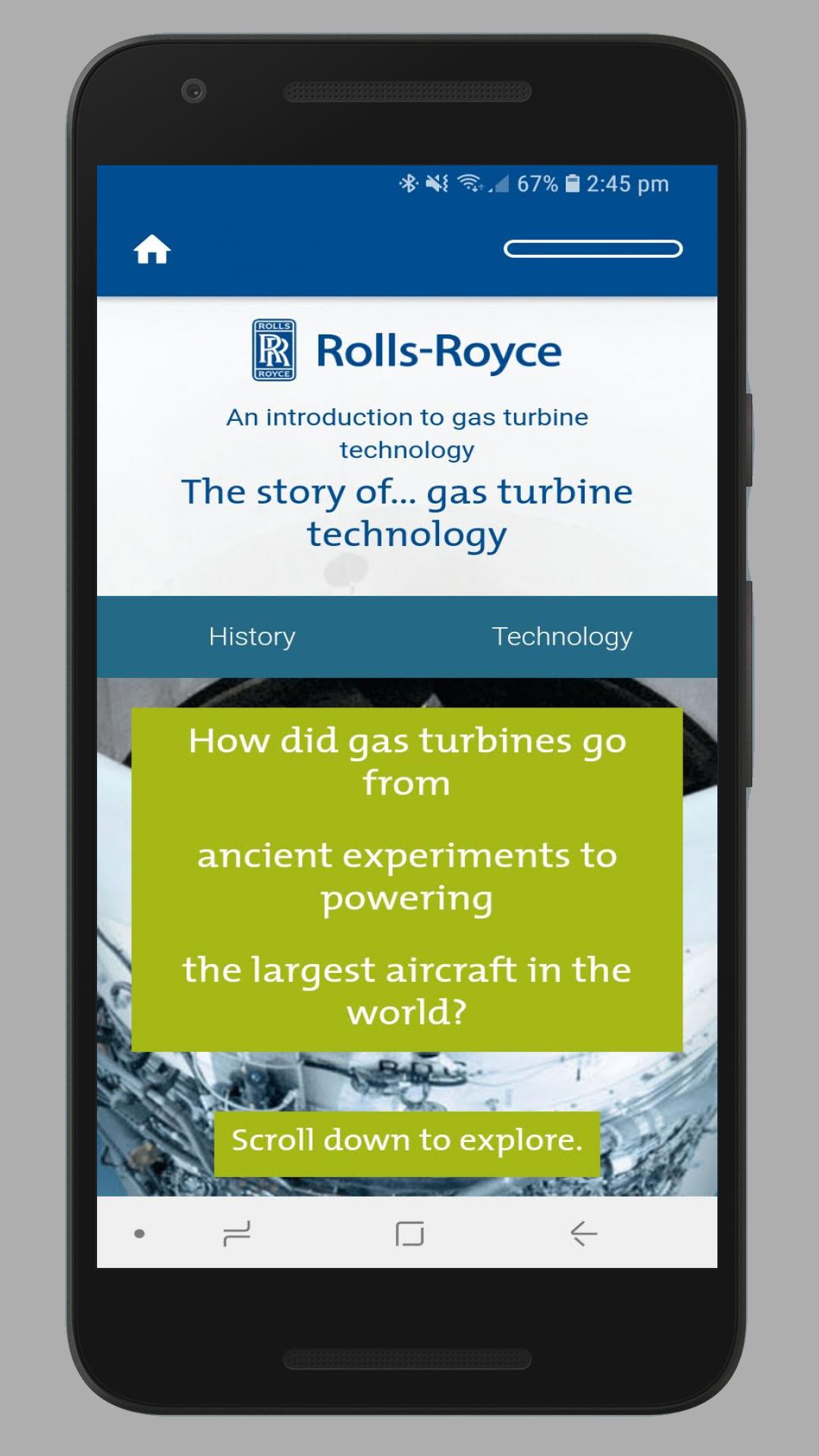The height and width of the screenshot is (1456, 819).
Task: Click the 'ancient experiments to powering' text
Action: [x=407, y=877]
